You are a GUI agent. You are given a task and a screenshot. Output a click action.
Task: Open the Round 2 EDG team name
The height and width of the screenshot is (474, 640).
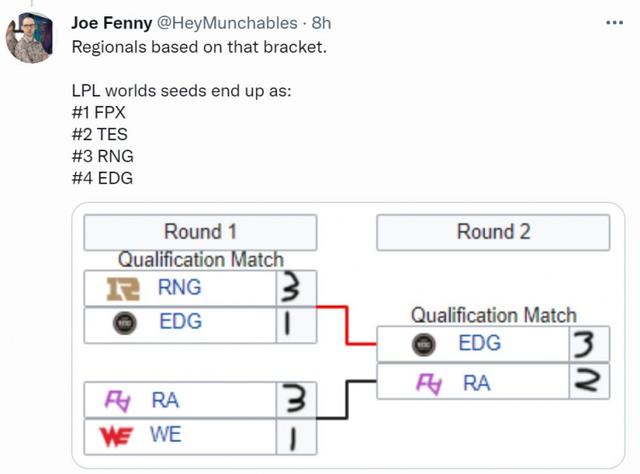(480, 343)
